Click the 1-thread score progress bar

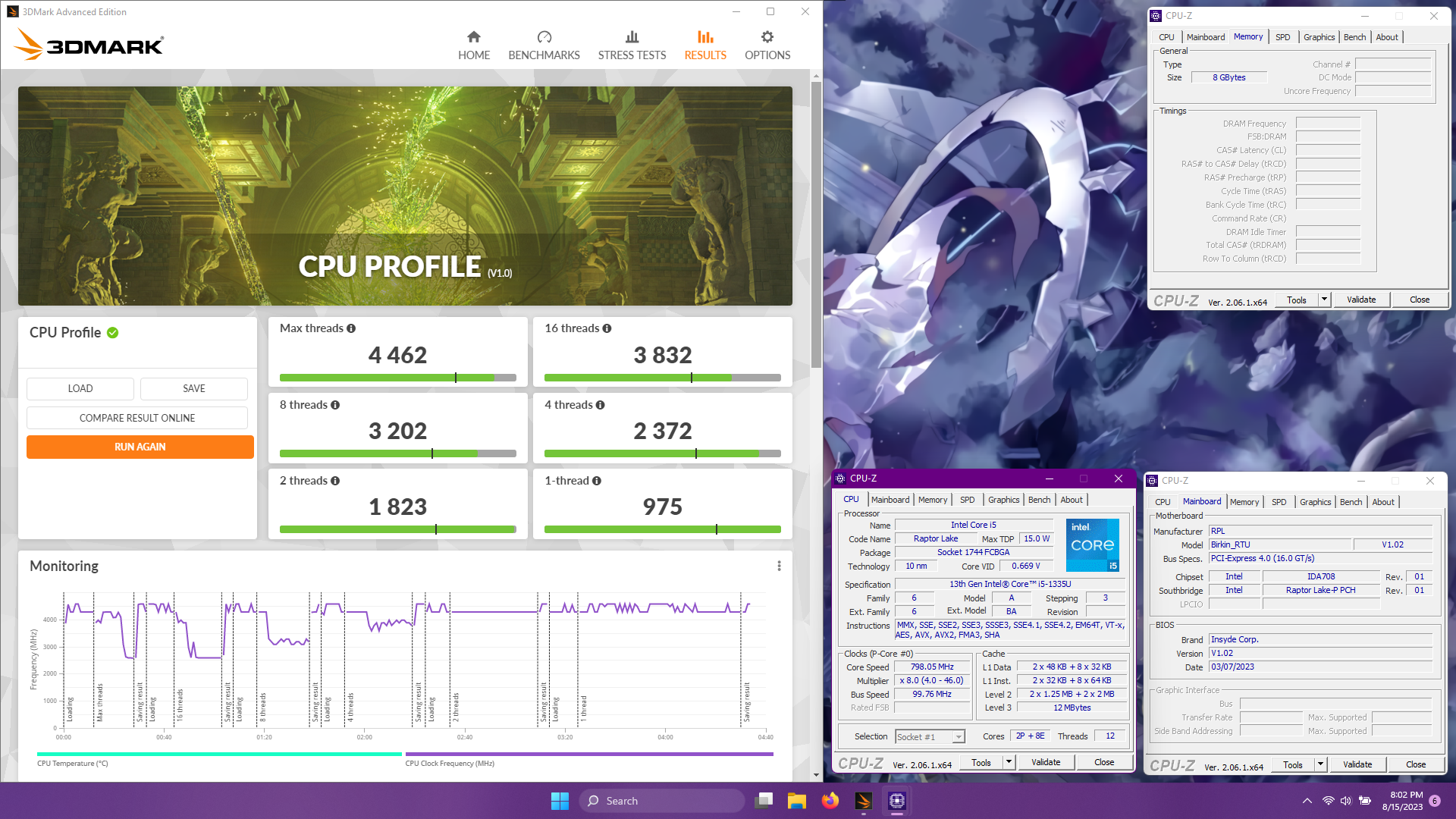[x=663, y=529]
